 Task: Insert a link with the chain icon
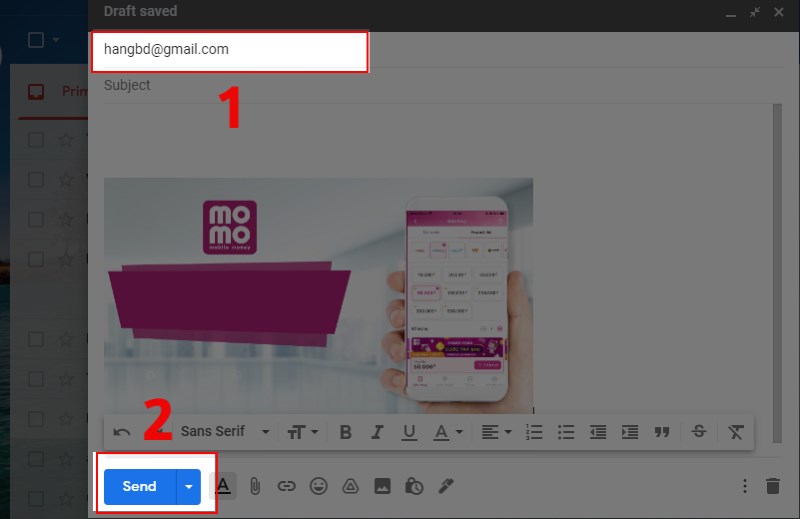tap(286, 486)
